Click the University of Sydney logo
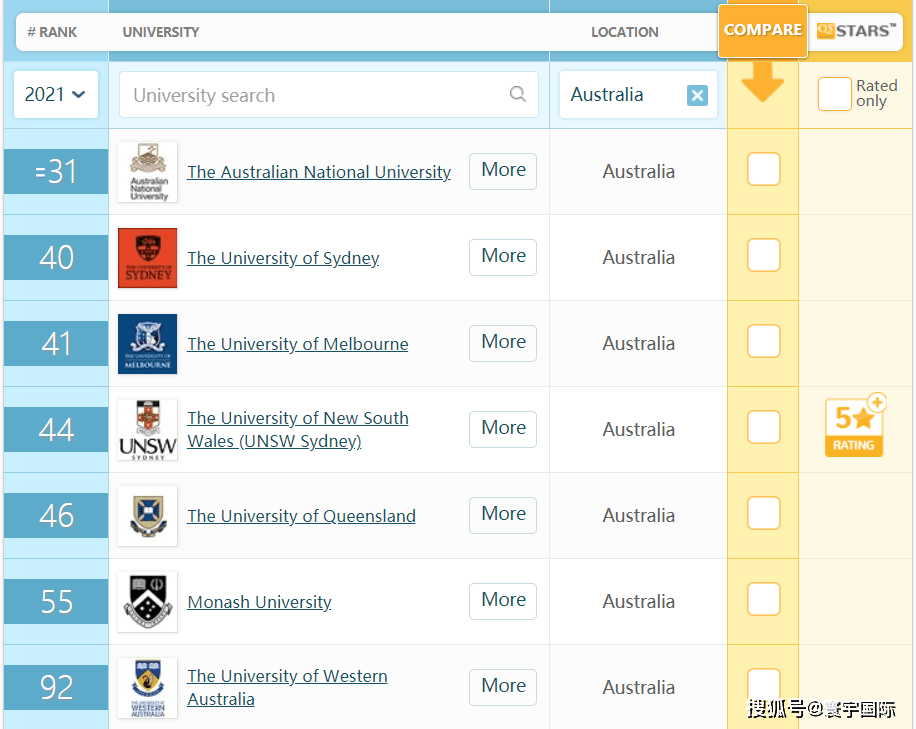The width and height of the screenshot is (916, 729). click(x=147, y=258)
